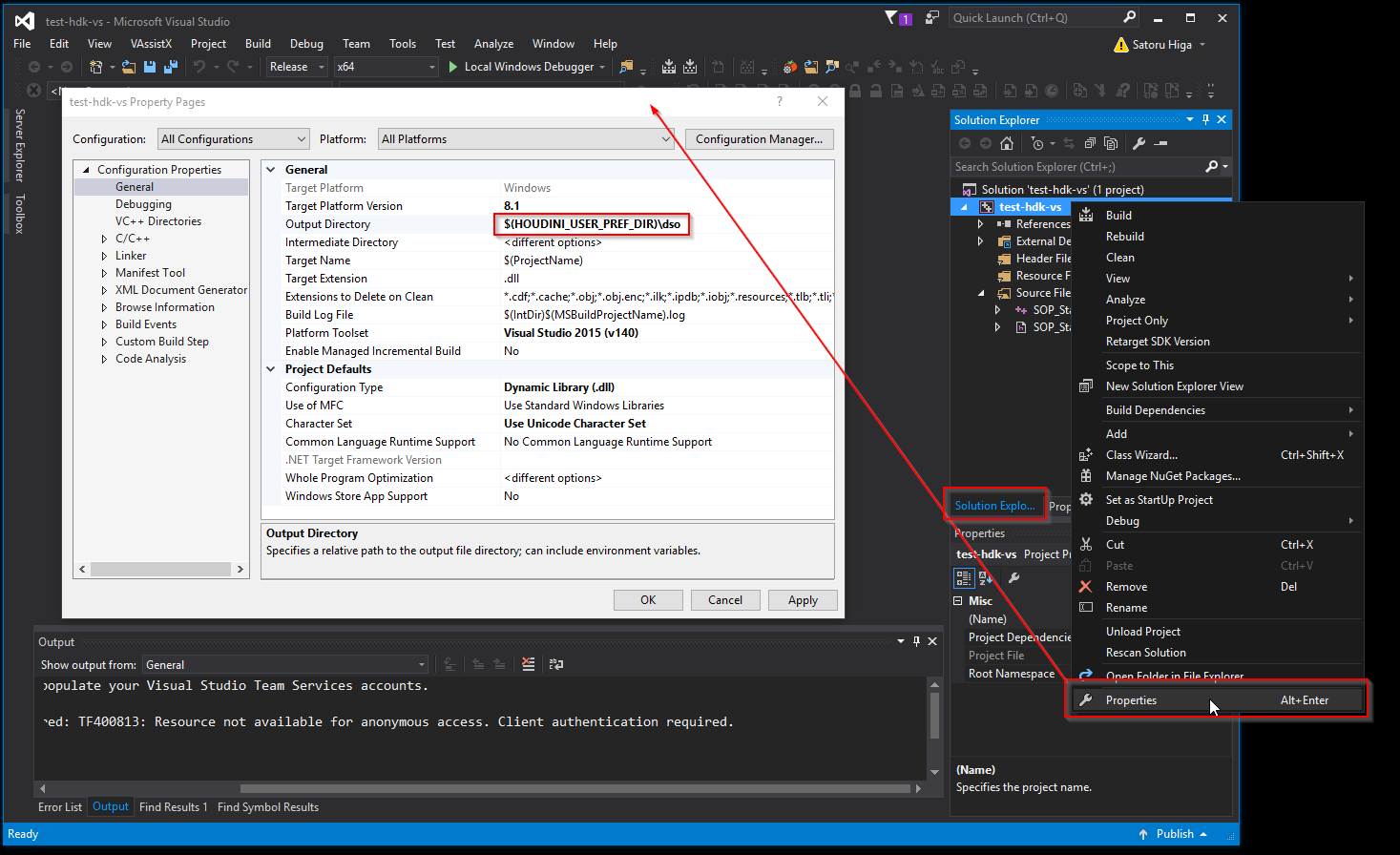
Task: Open the Platform dropdown
Action: point(527,139)
